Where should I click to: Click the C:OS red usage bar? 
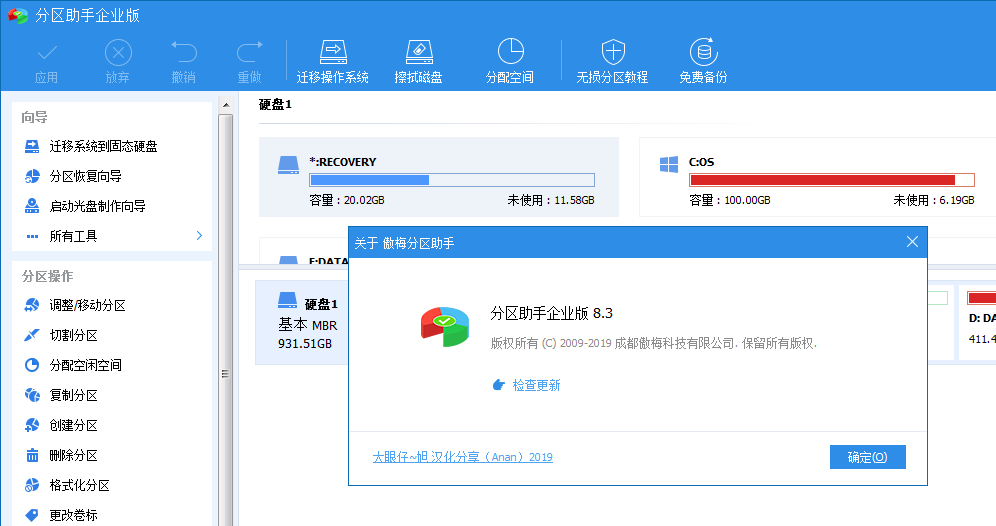831,180
